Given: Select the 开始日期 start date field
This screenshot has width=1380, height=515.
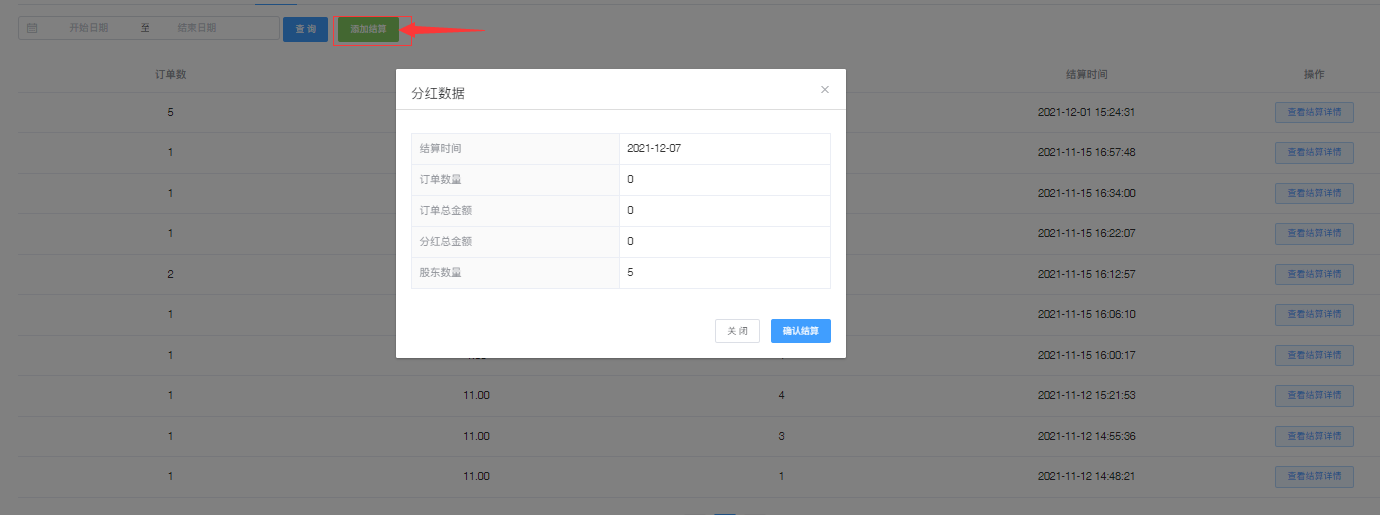Looking at the screenshot, I should click(x=88, y=29).
